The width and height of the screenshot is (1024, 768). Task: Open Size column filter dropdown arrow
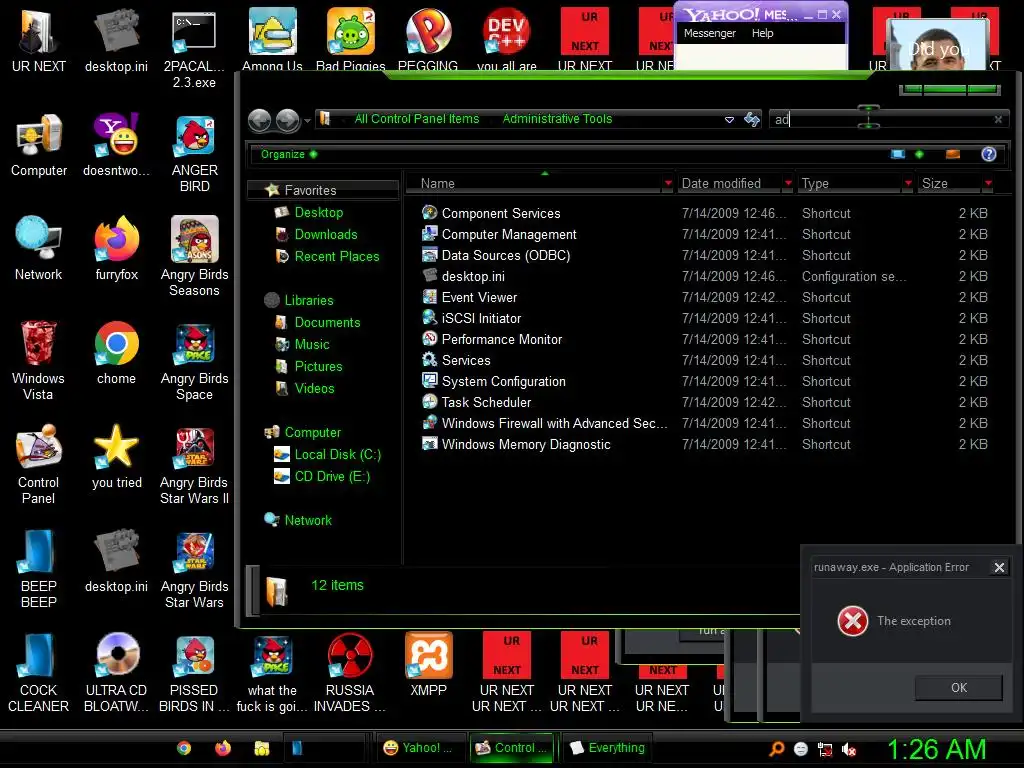tap(988, 184)
